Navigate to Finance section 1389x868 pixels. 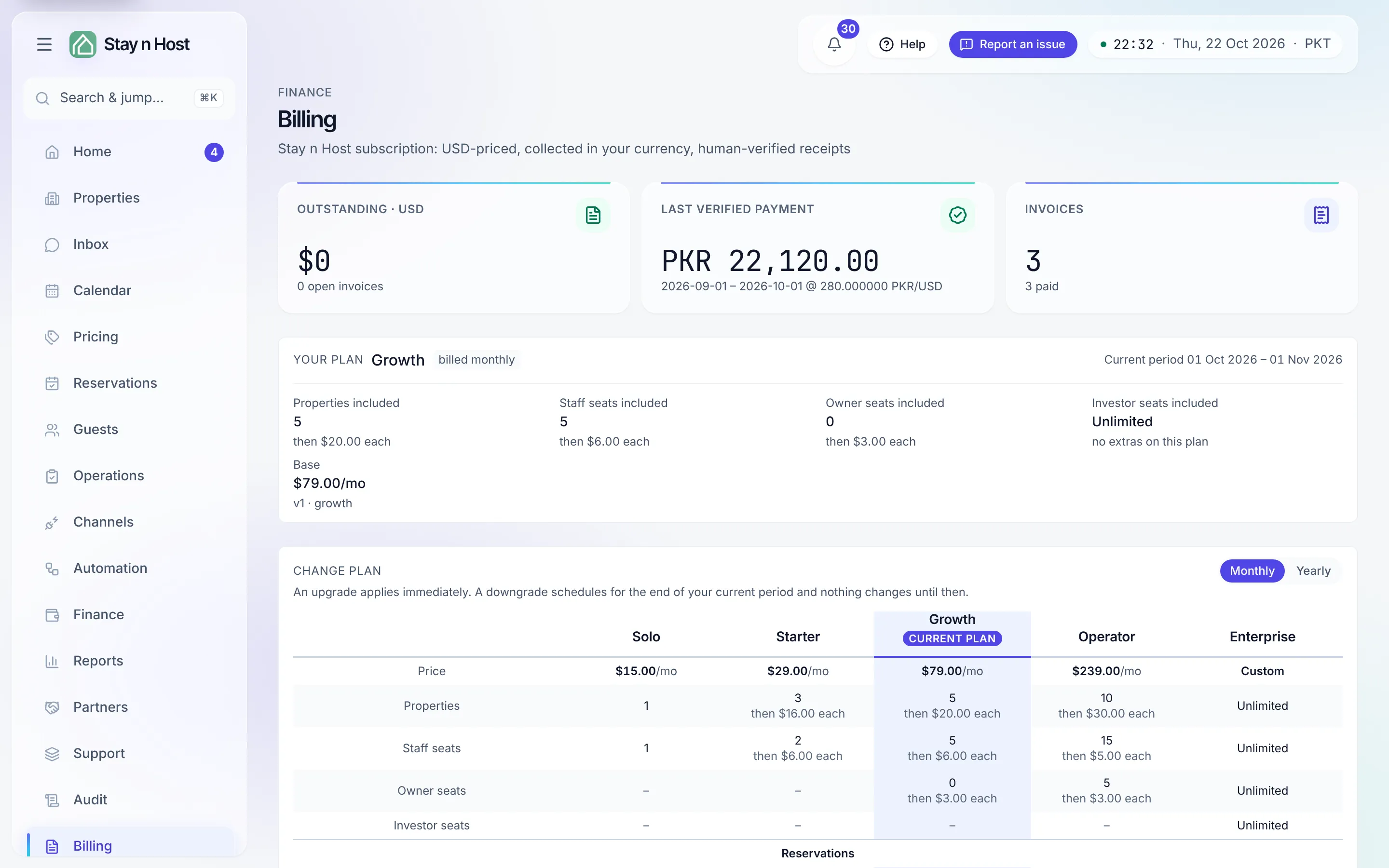point(130,615)
